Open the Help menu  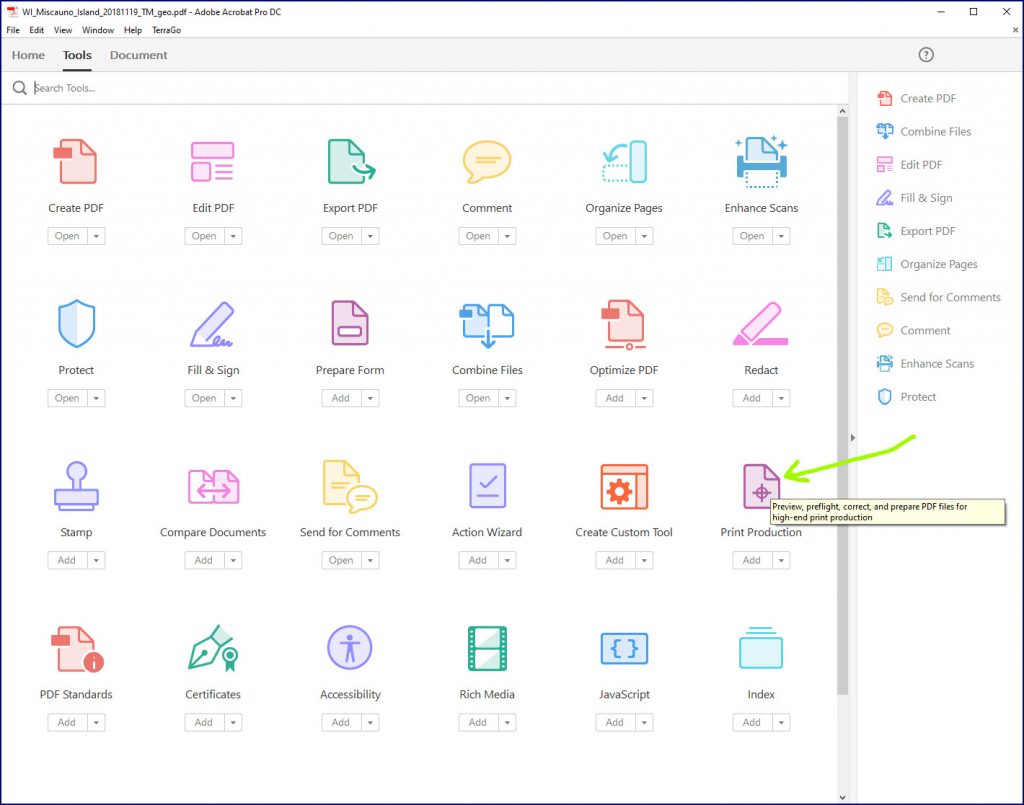(133, 30)
